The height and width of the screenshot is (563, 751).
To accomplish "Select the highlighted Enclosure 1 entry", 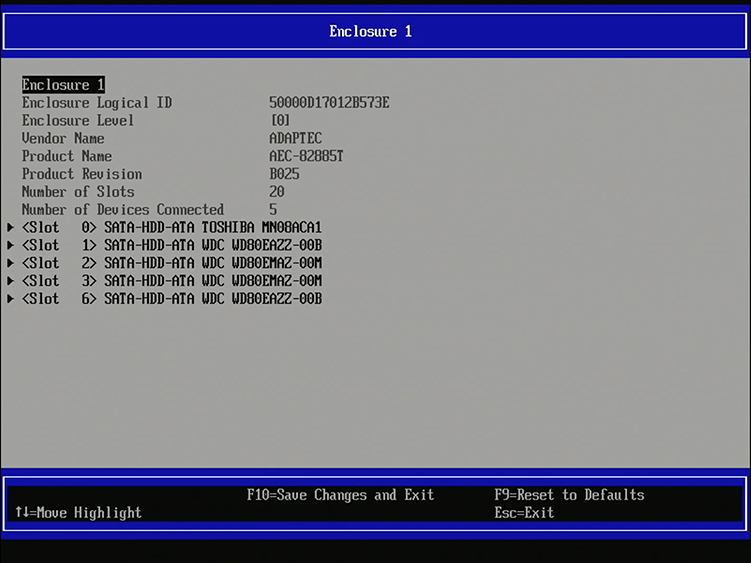I will (63, 85).
